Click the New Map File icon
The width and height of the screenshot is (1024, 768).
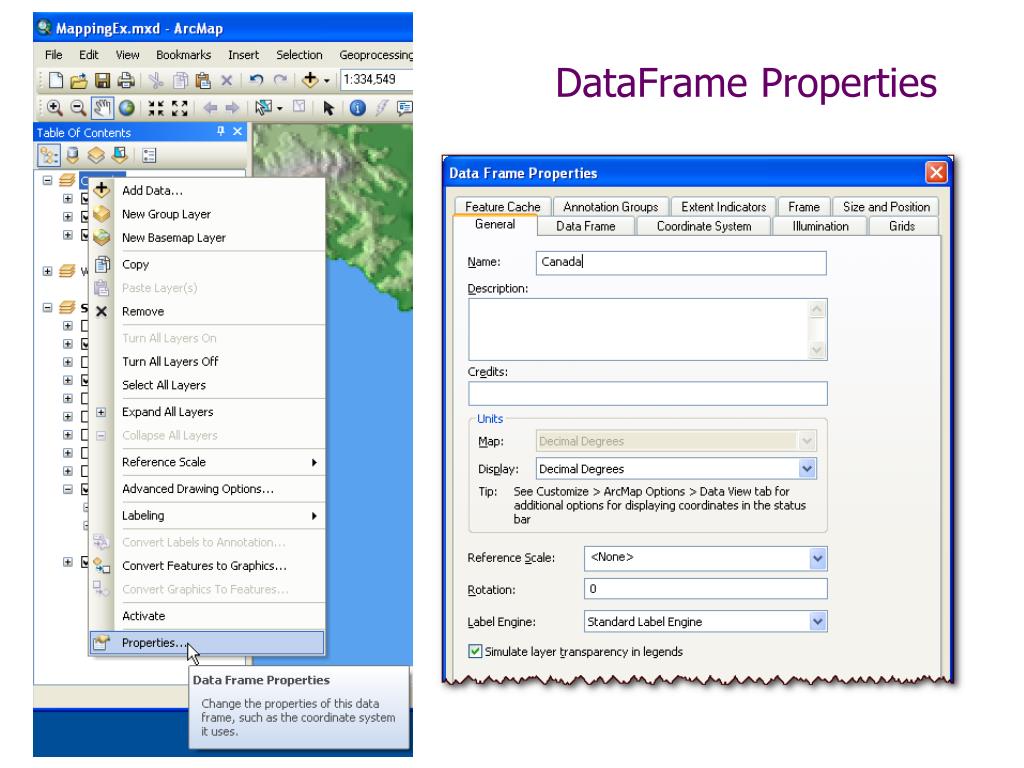56,80
